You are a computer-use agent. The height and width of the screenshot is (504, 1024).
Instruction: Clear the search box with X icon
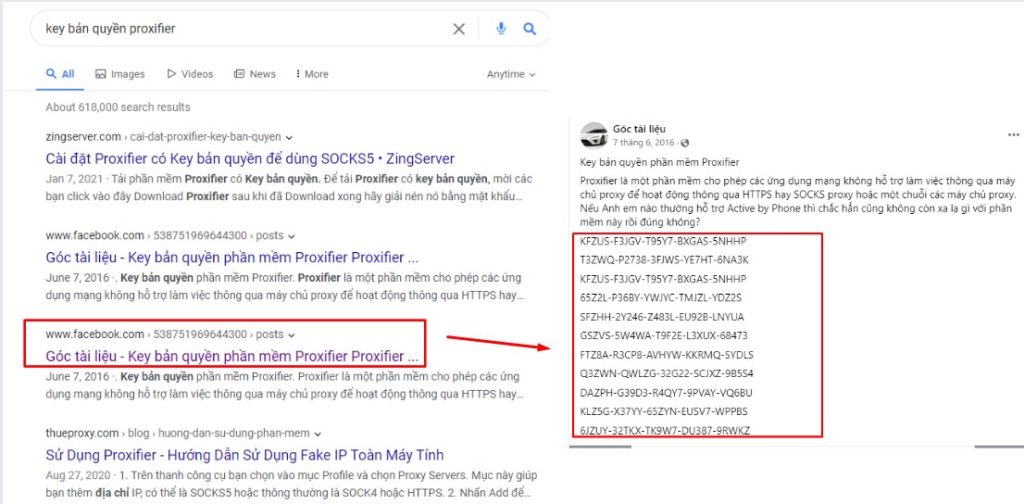click(459, 29)
